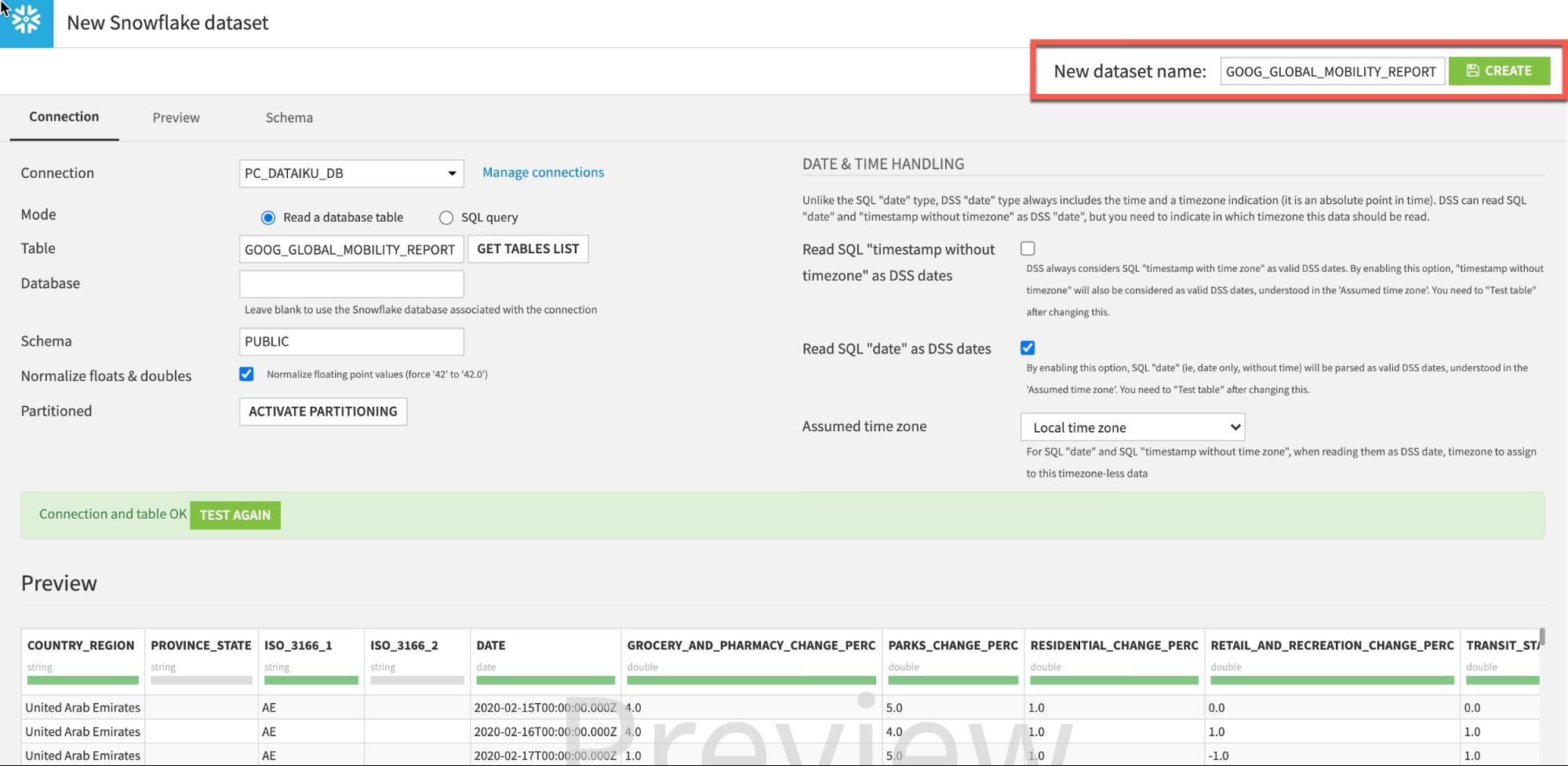Edit the New dataset name field
The image size is (1568, 766).
pos(1331,71)
